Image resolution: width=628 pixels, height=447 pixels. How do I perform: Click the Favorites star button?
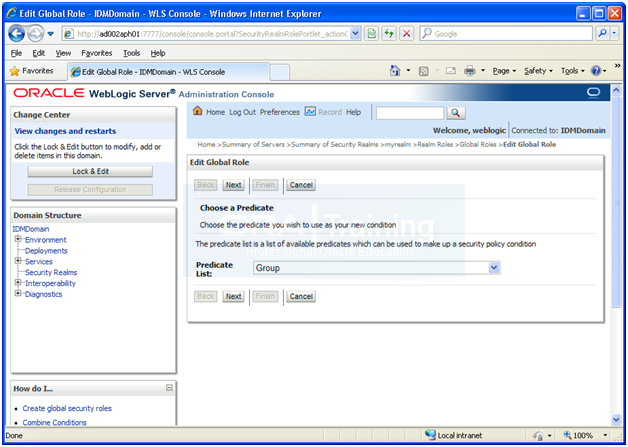tap(32, 71)
